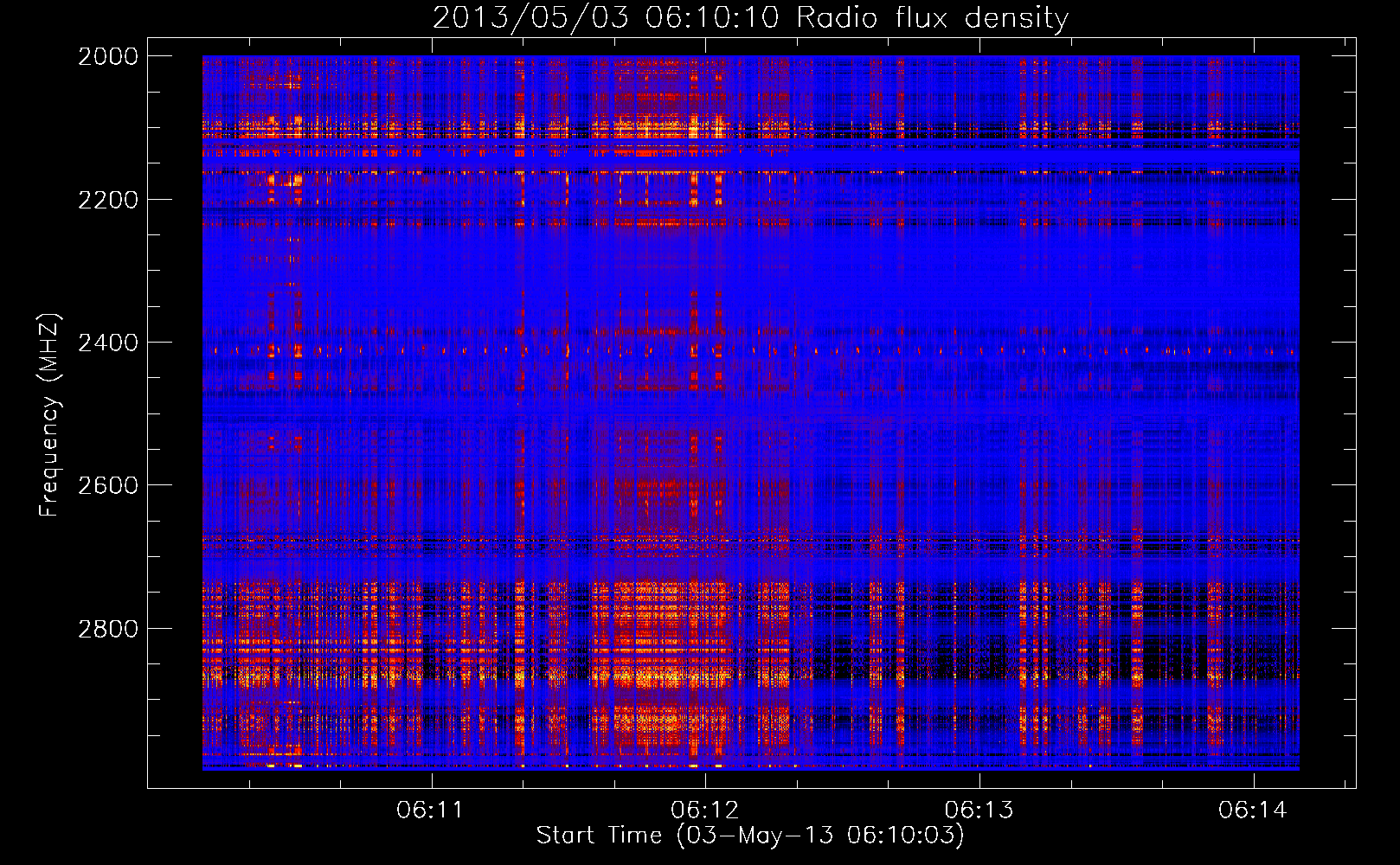Click the 06:12 time tick label
Image resolution: width=1400 pixels, height=865 pixels.
pyautogui.click(x=704, y=811)
